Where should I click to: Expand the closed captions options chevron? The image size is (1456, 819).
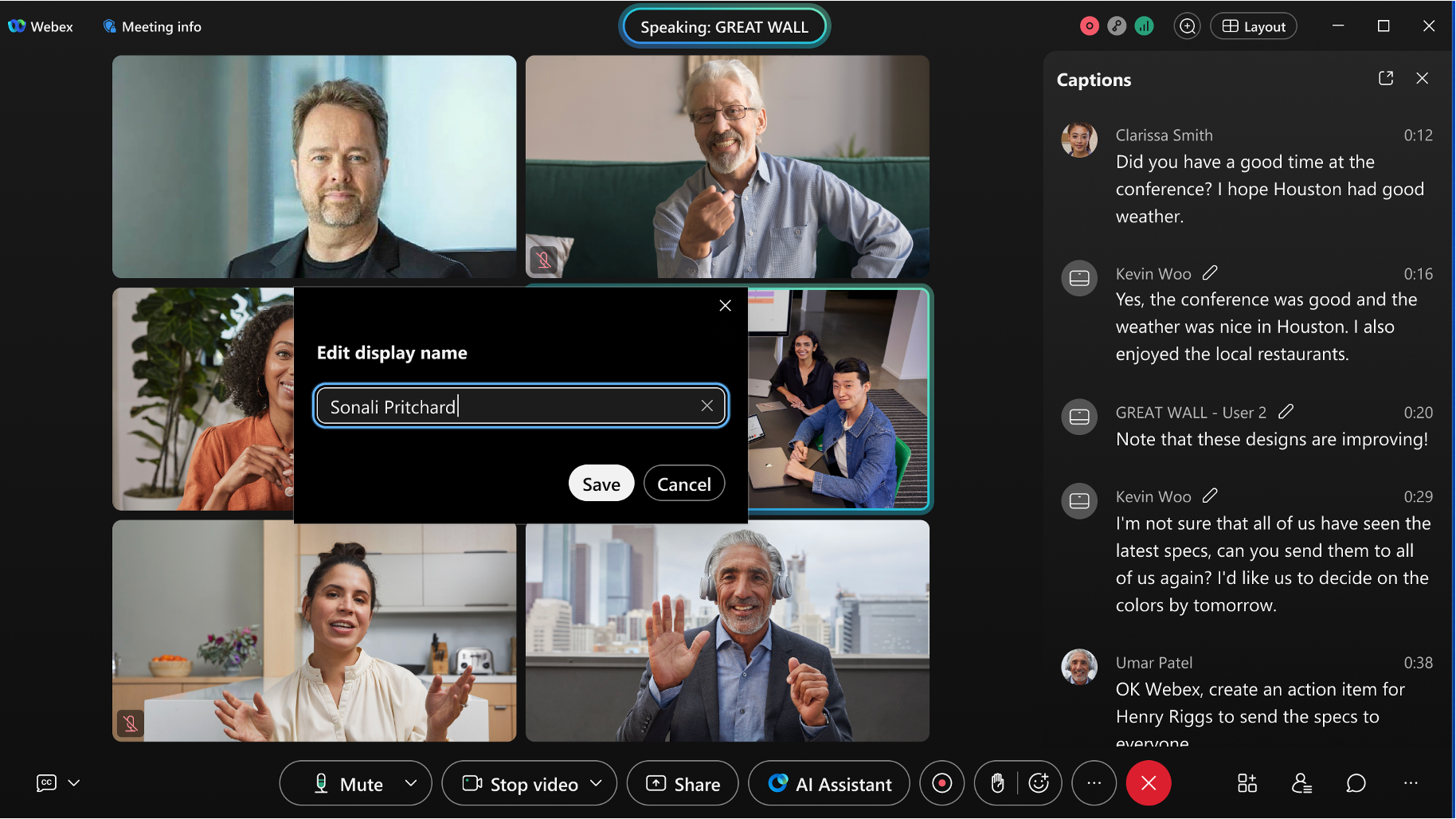click(74, 783)
